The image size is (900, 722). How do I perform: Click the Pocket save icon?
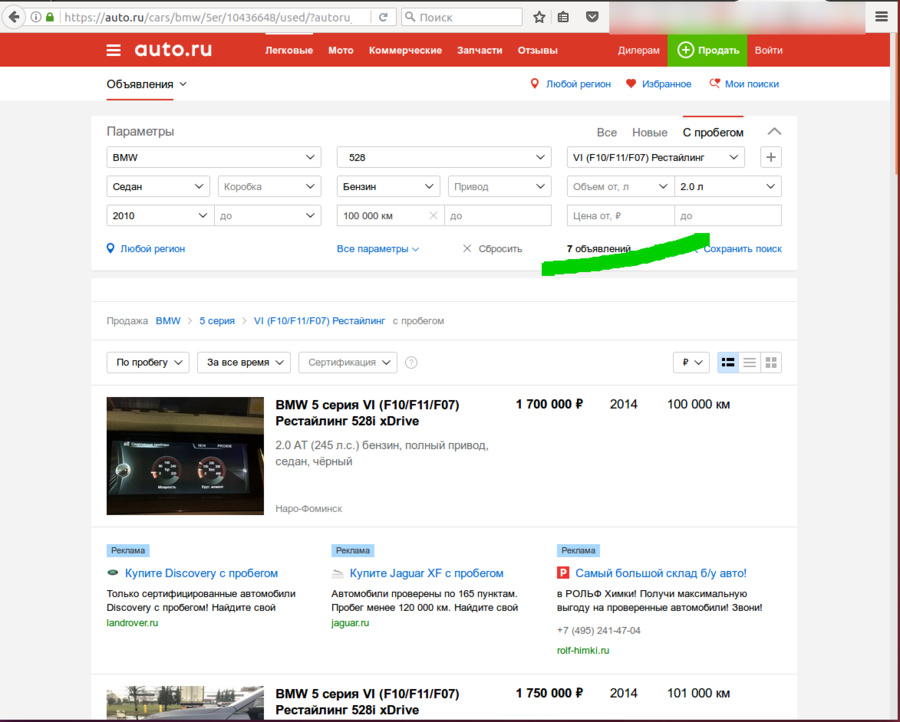coord(592,17)
